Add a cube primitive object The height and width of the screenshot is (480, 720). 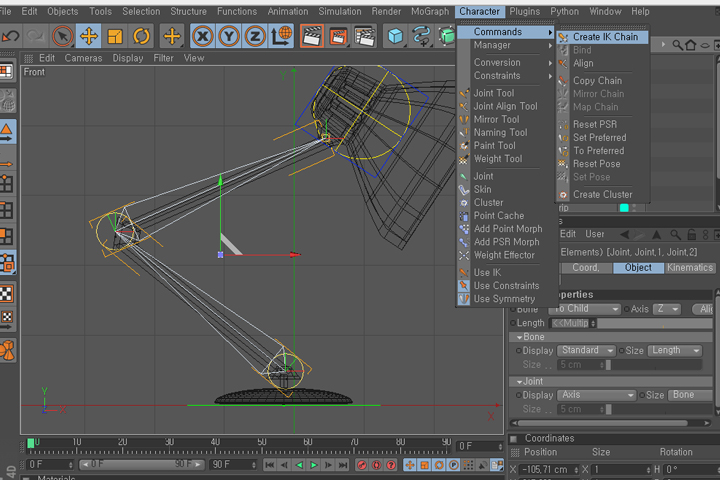click(x=395, y=36)
